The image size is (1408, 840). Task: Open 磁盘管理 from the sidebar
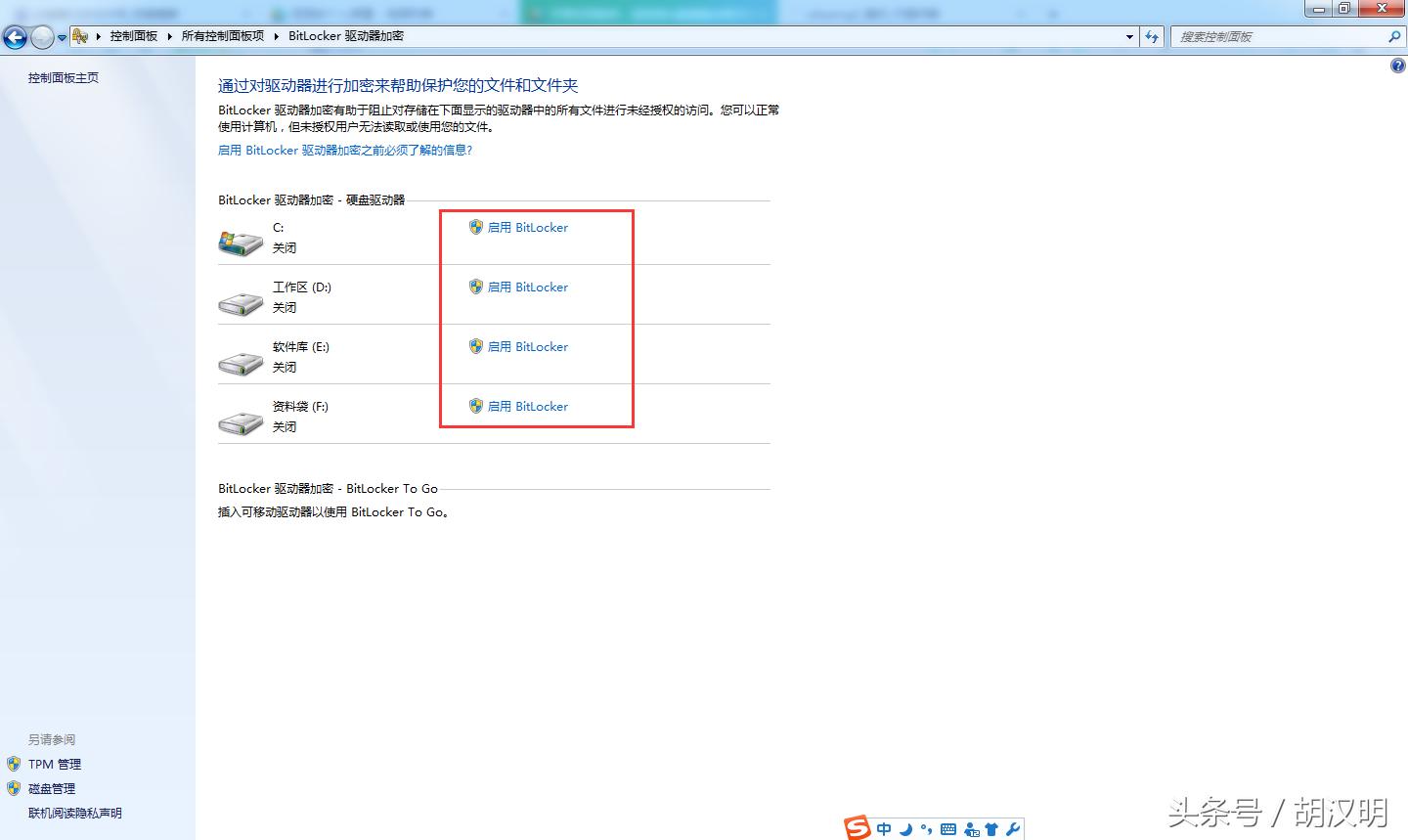(x=50, y=788)
